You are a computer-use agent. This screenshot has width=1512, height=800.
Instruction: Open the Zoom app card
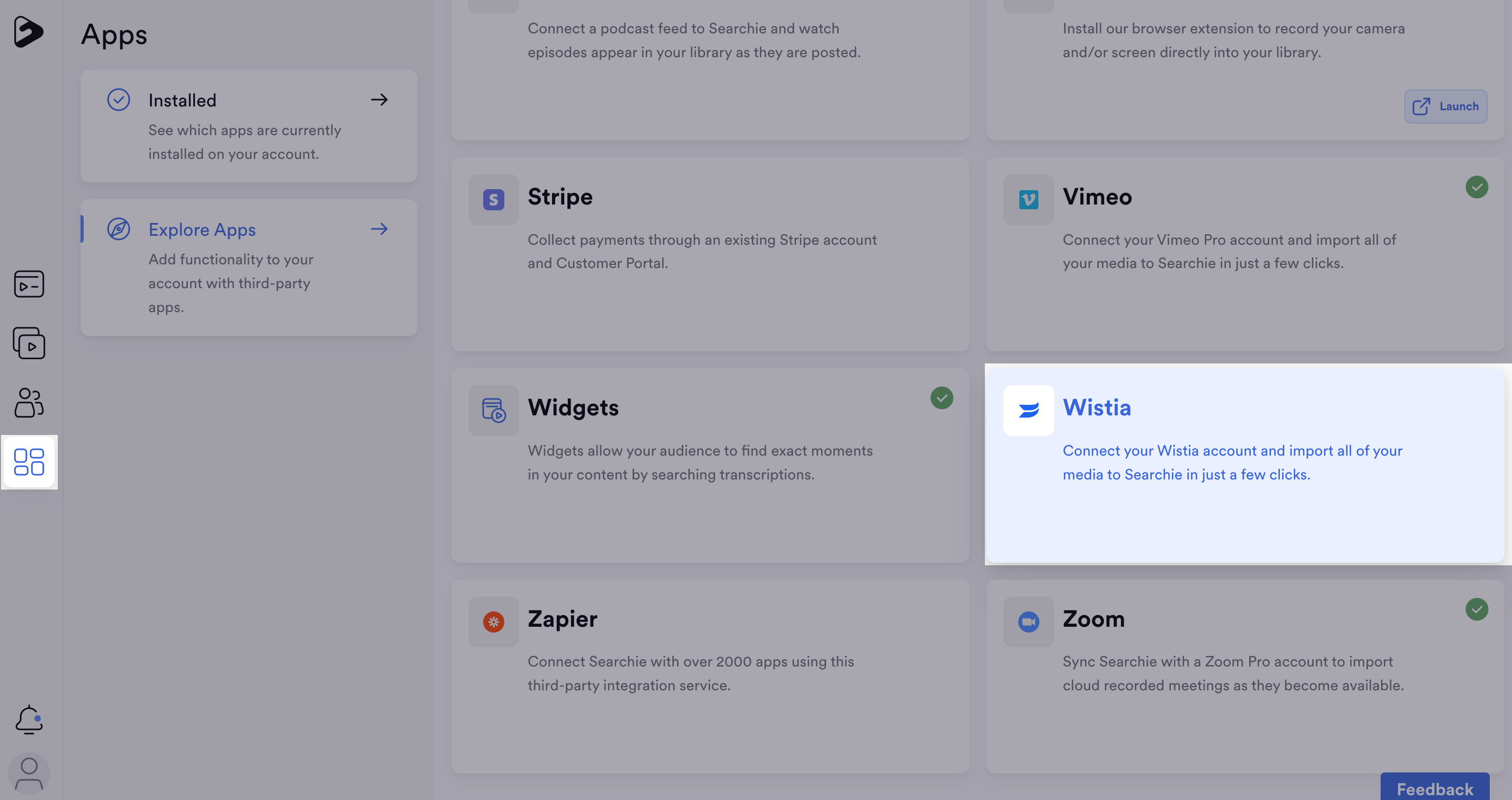click(1244, 676)
